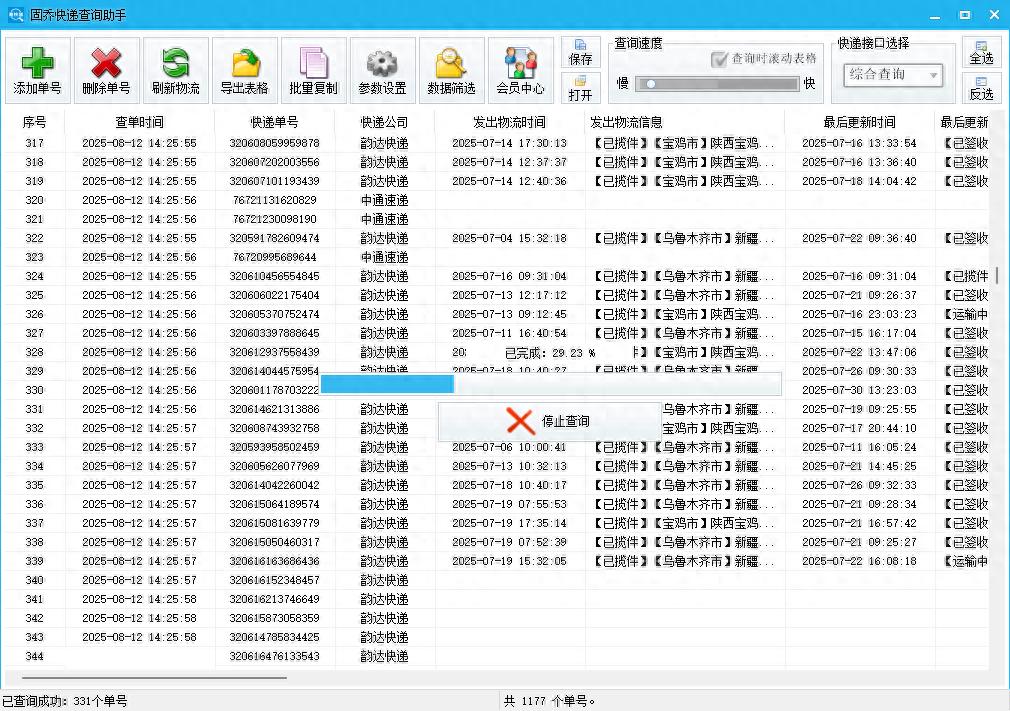Screen dimensions: 1010x711
Task: Click the 导出表格 export table icon
Action: click(x=244, y=69)
